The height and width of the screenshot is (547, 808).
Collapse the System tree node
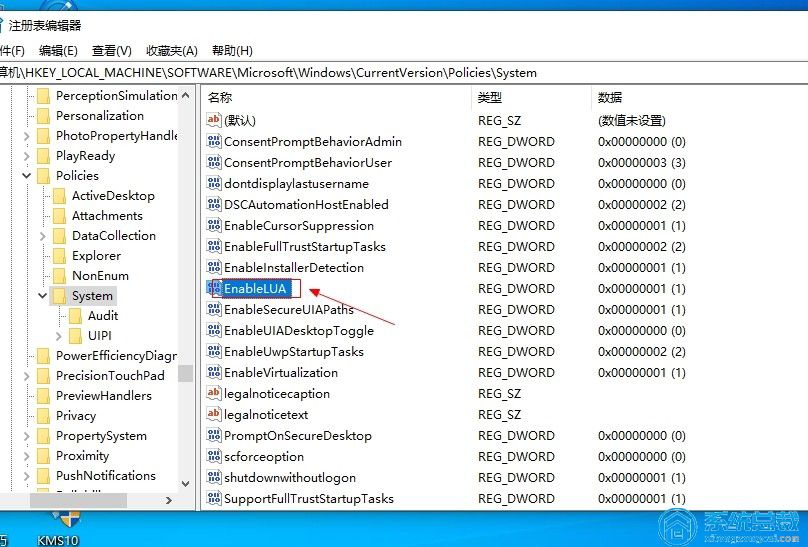[43, 296]
